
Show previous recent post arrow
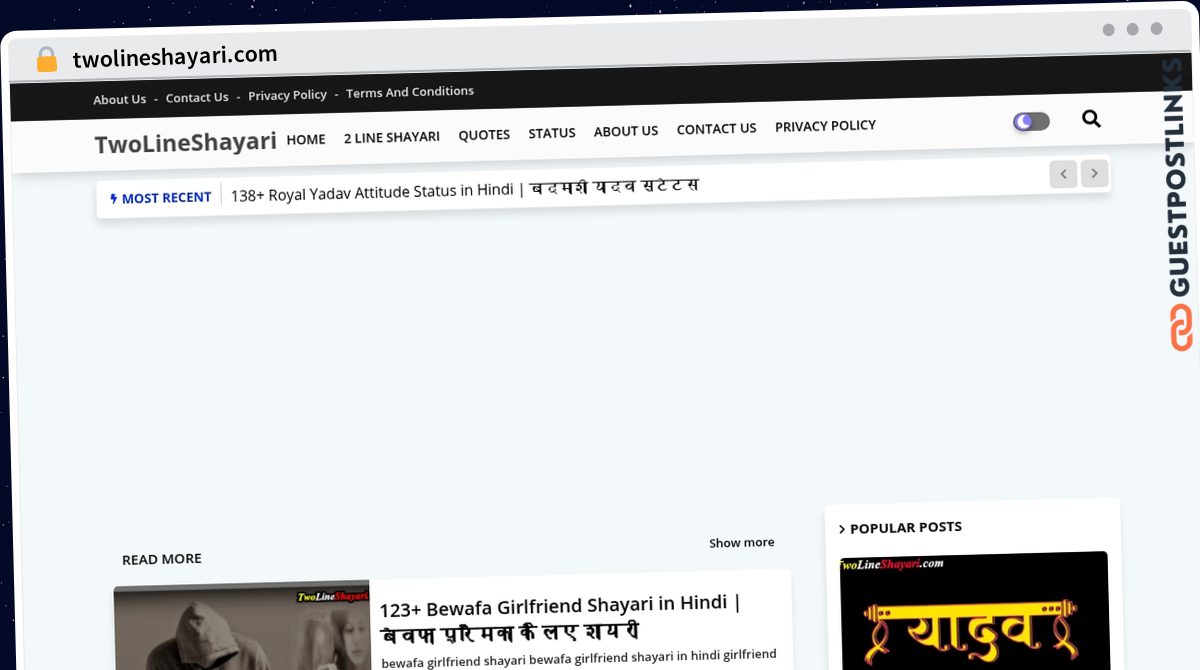[1063, 174]
